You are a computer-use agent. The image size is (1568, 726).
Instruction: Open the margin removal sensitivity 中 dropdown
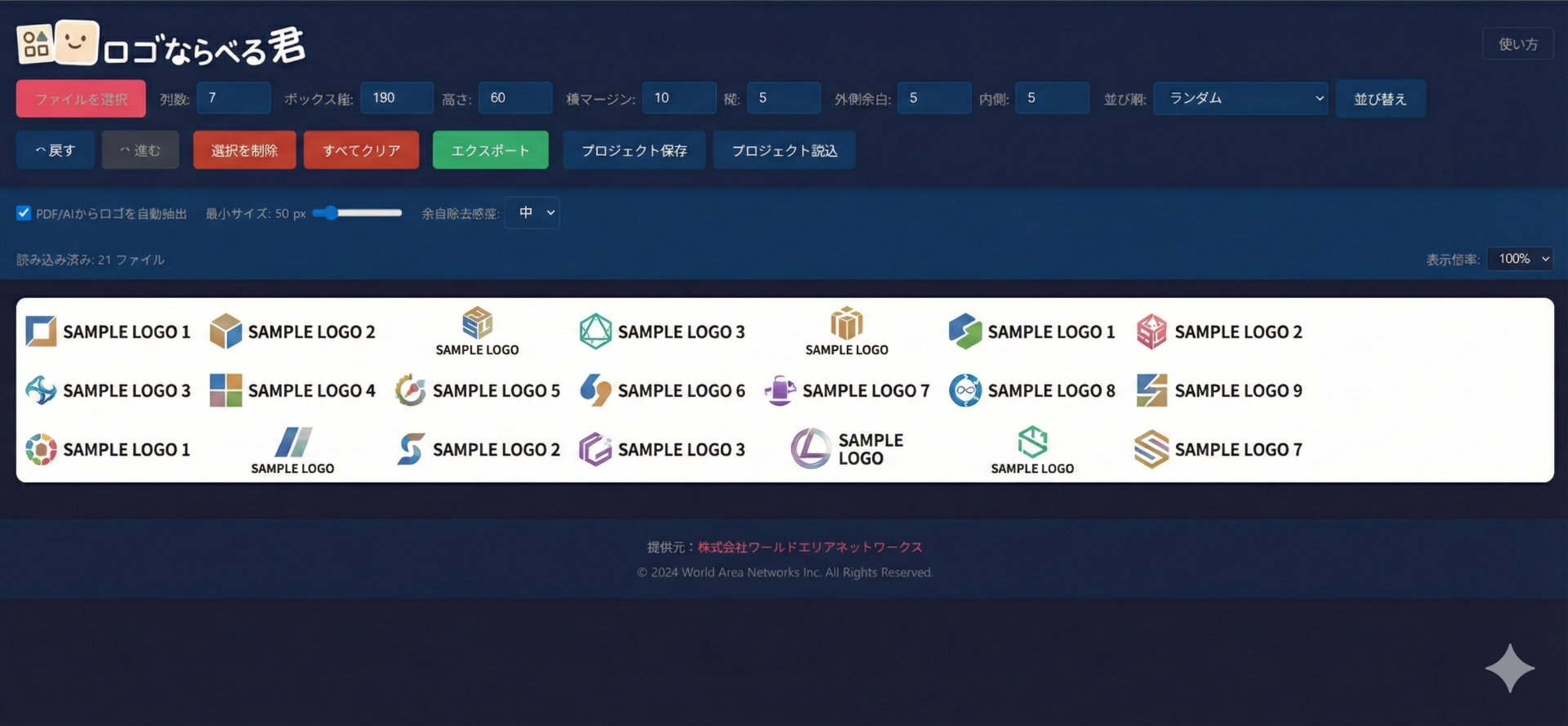pyautogui.click(x=532, y=213)
